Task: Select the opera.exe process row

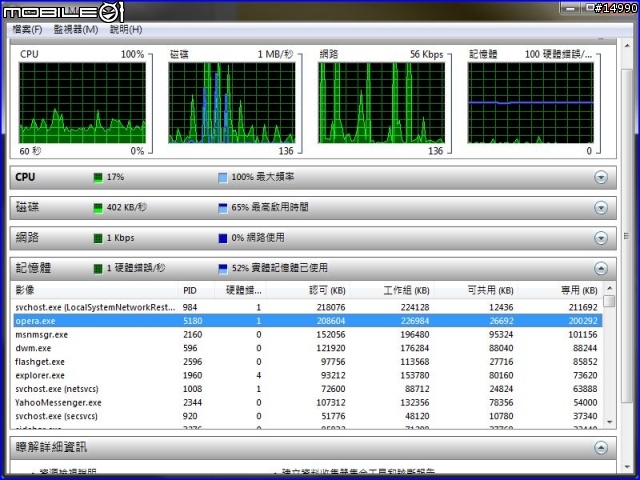Action: point(307,321)
